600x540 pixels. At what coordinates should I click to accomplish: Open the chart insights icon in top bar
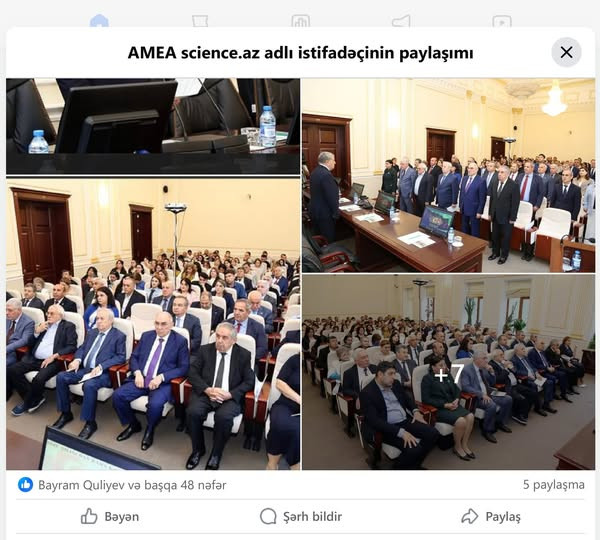[x=300, y=21]
